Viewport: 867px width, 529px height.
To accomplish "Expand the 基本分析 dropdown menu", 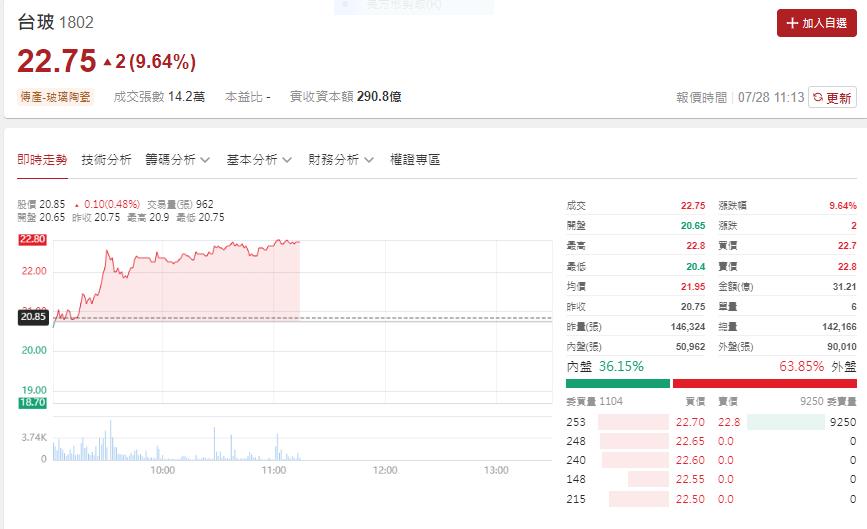I will coord(259,160).
